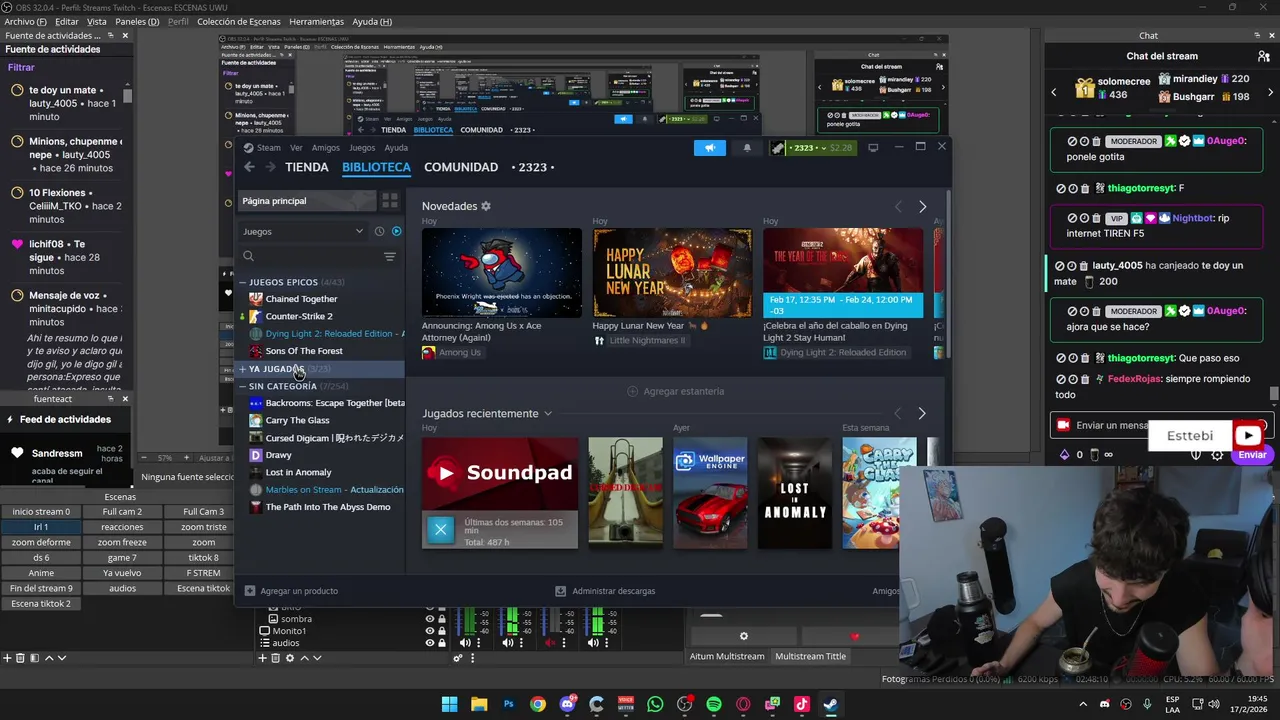Move OBS scene down with arrow
The width and height of the screenshot is (1280, 720).
62,658
